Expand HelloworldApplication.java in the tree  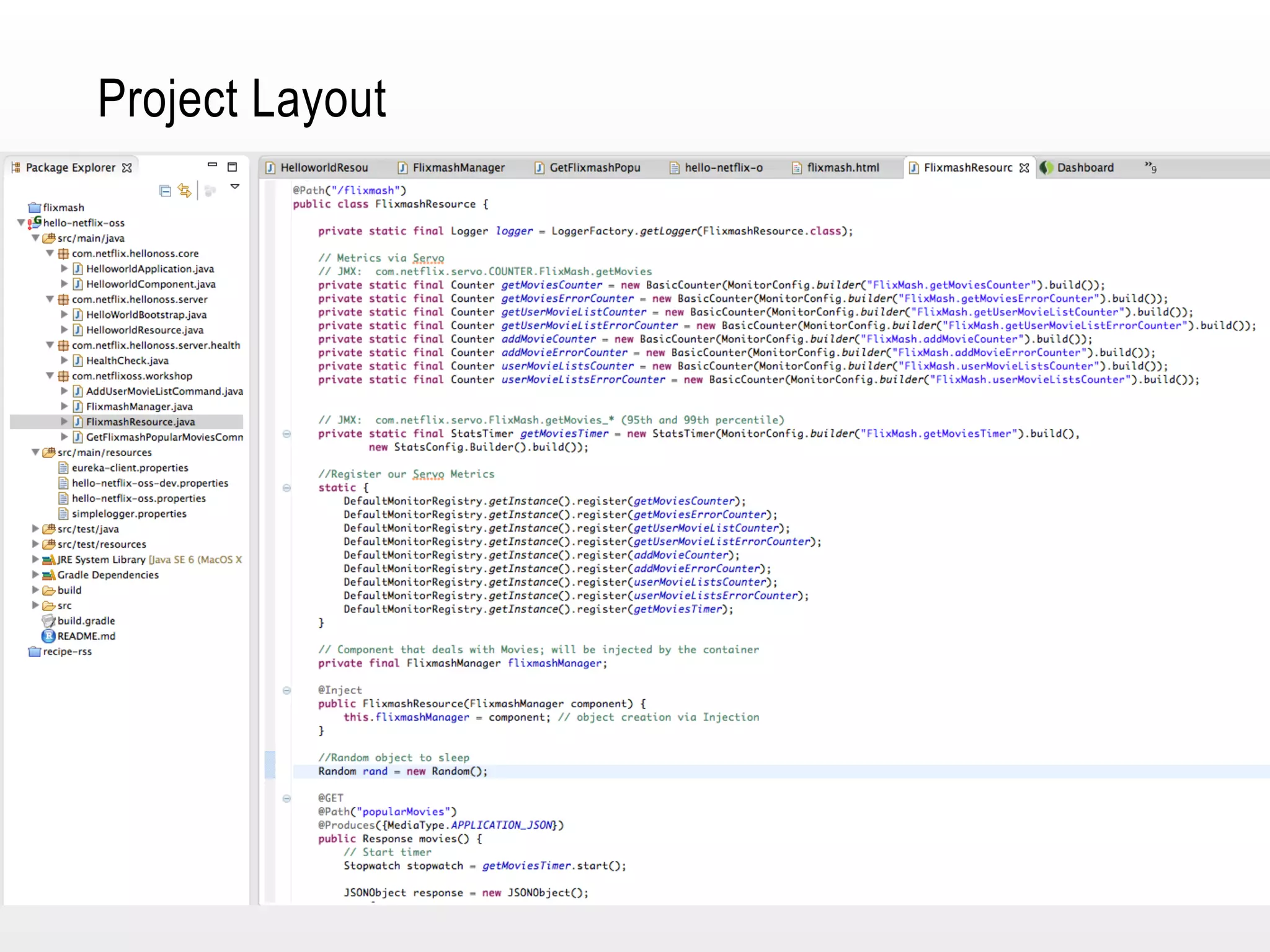click(64, 268)
